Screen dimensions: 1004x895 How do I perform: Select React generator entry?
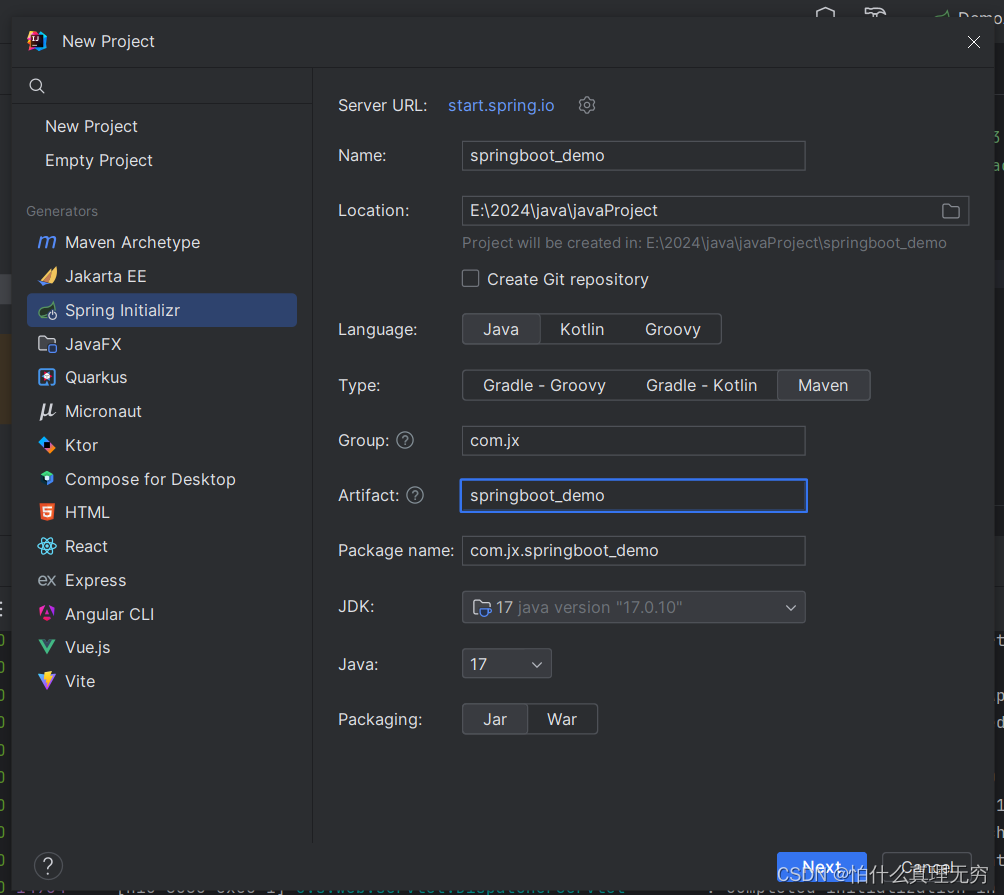click(x=162, y=547)
